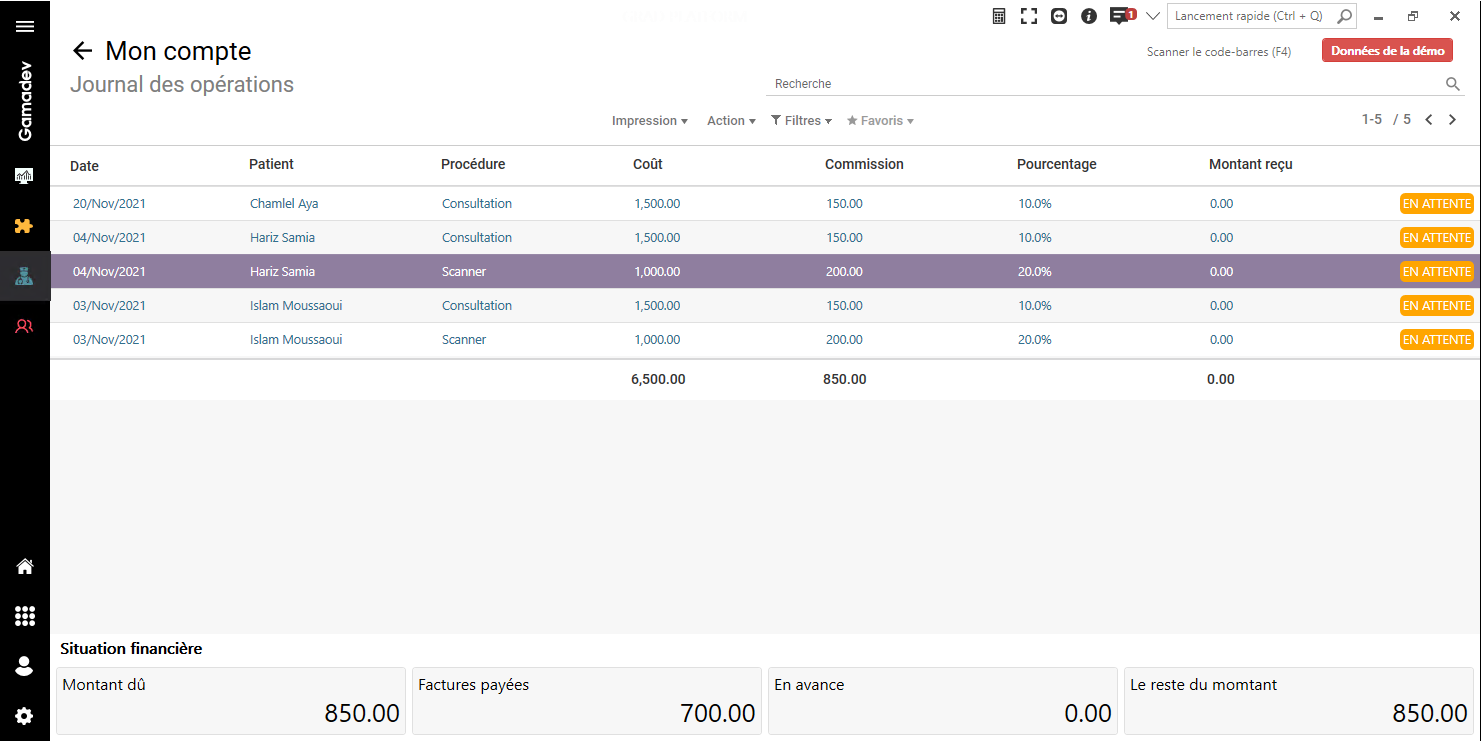
Task: Open the Favoris dropdown
Action: (x=880, y=121)
